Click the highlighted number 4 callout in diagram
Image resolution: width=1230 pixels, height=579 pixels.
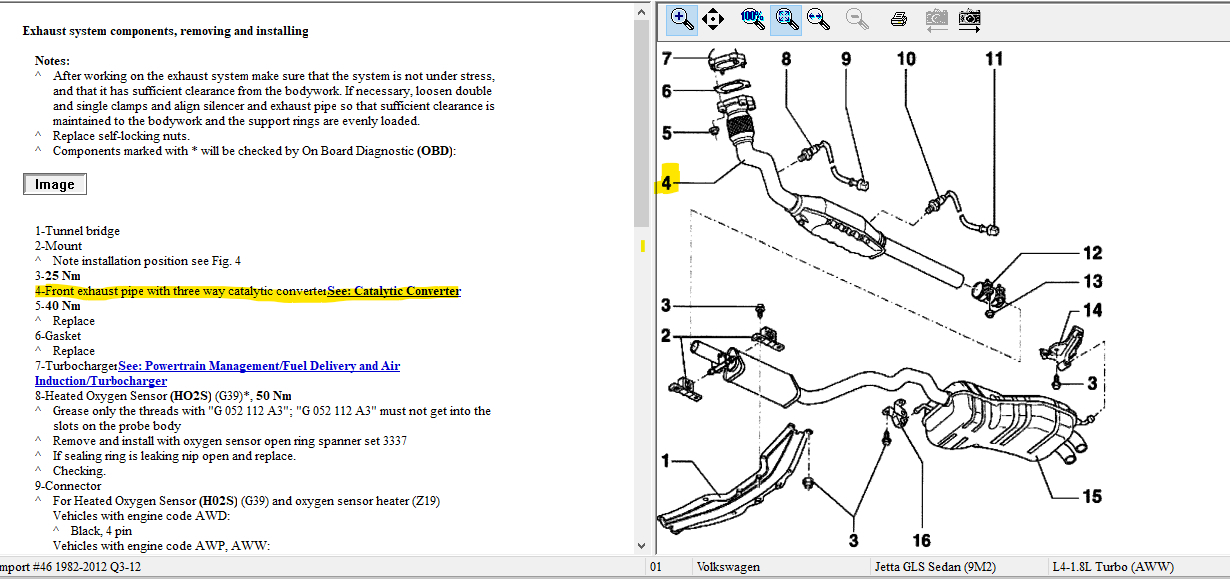666,184
